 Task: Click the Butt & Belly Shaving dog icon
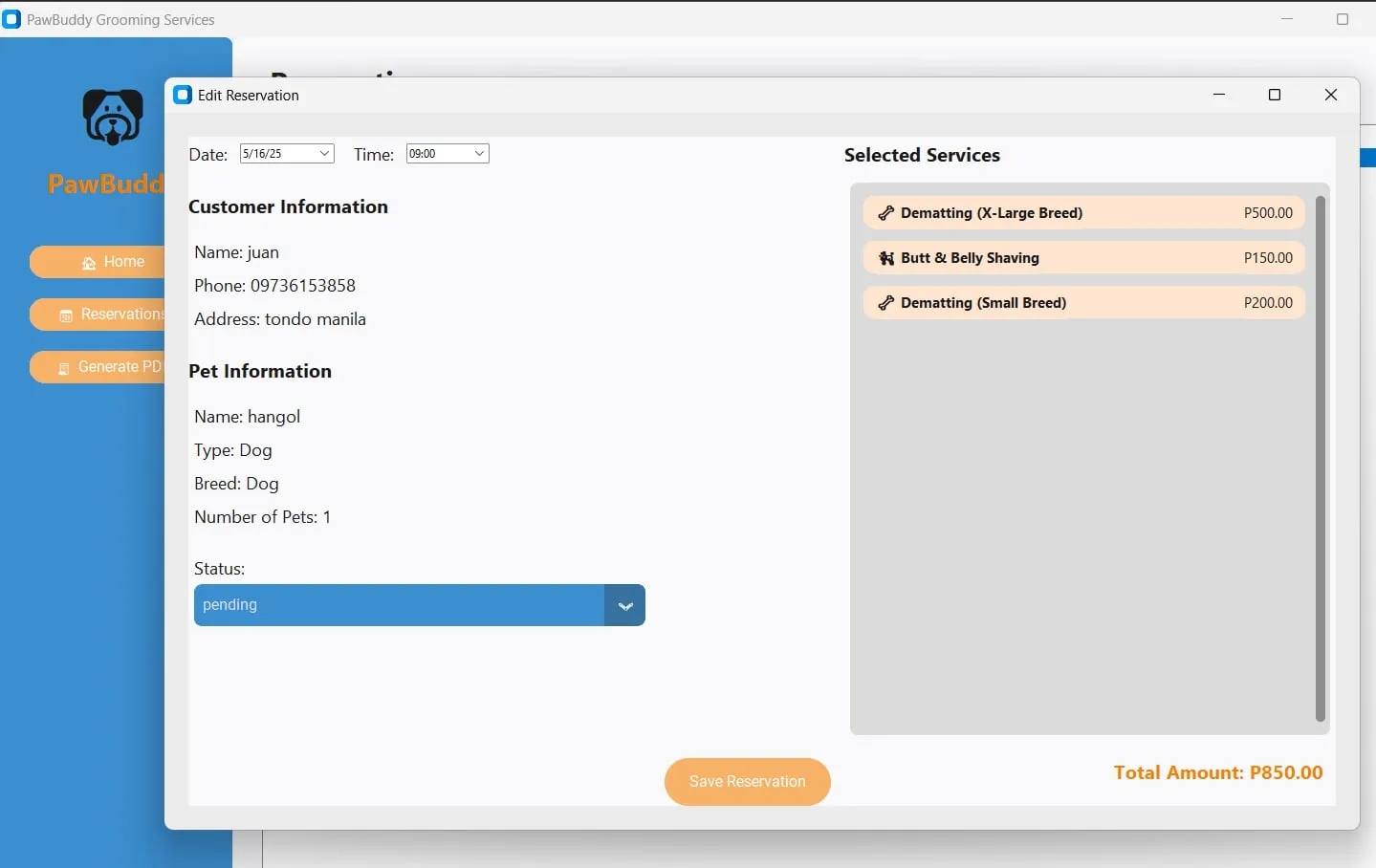coord(886,258)
